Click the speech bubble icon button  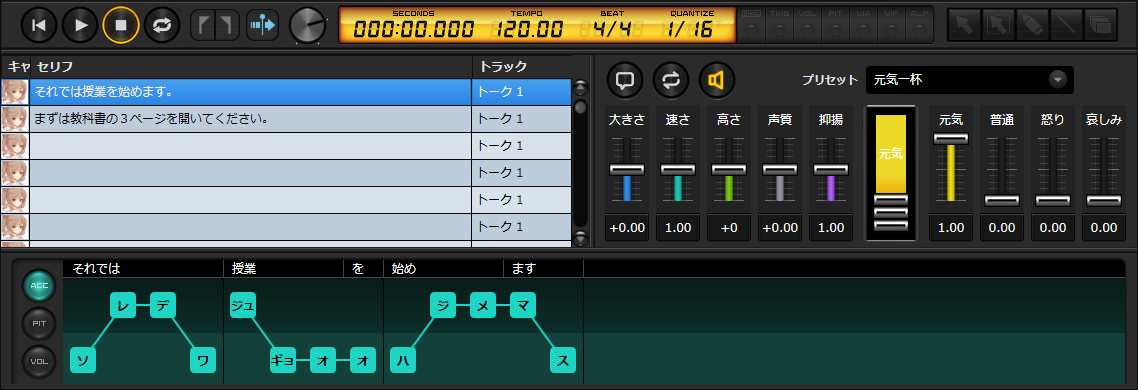(x=625, y=79)
